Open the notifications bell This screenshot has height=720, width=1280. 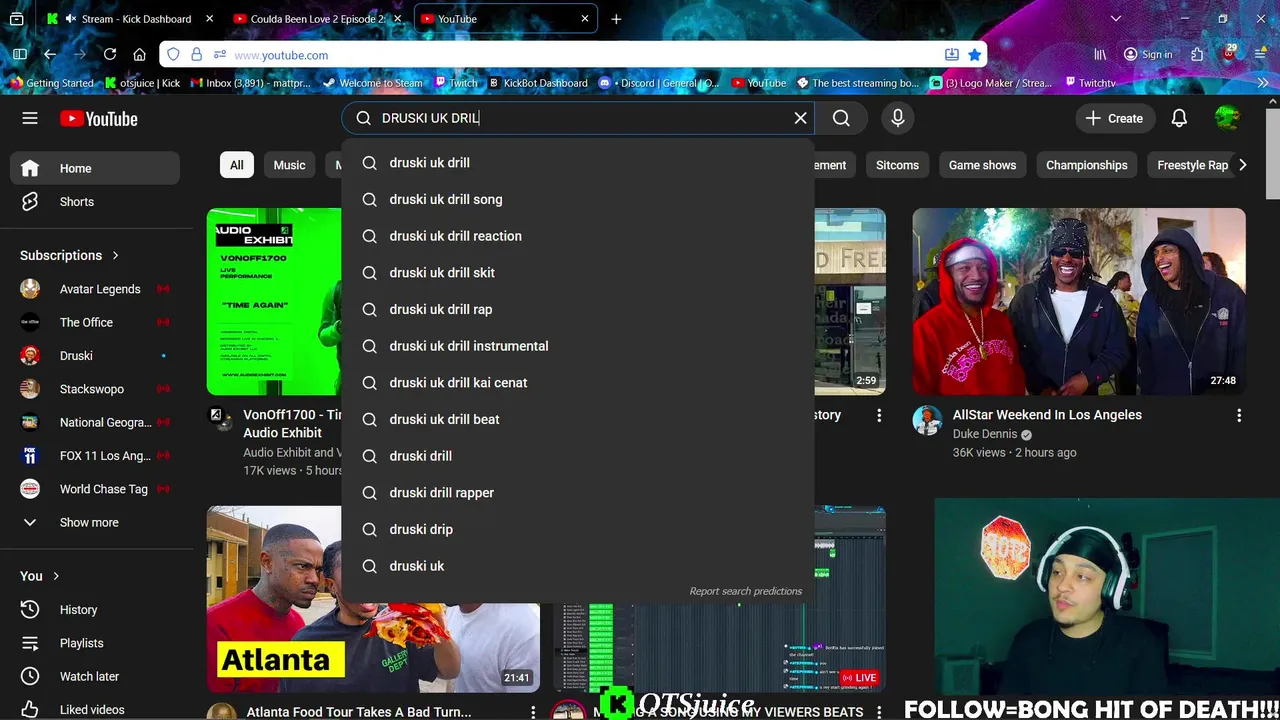1179,118
